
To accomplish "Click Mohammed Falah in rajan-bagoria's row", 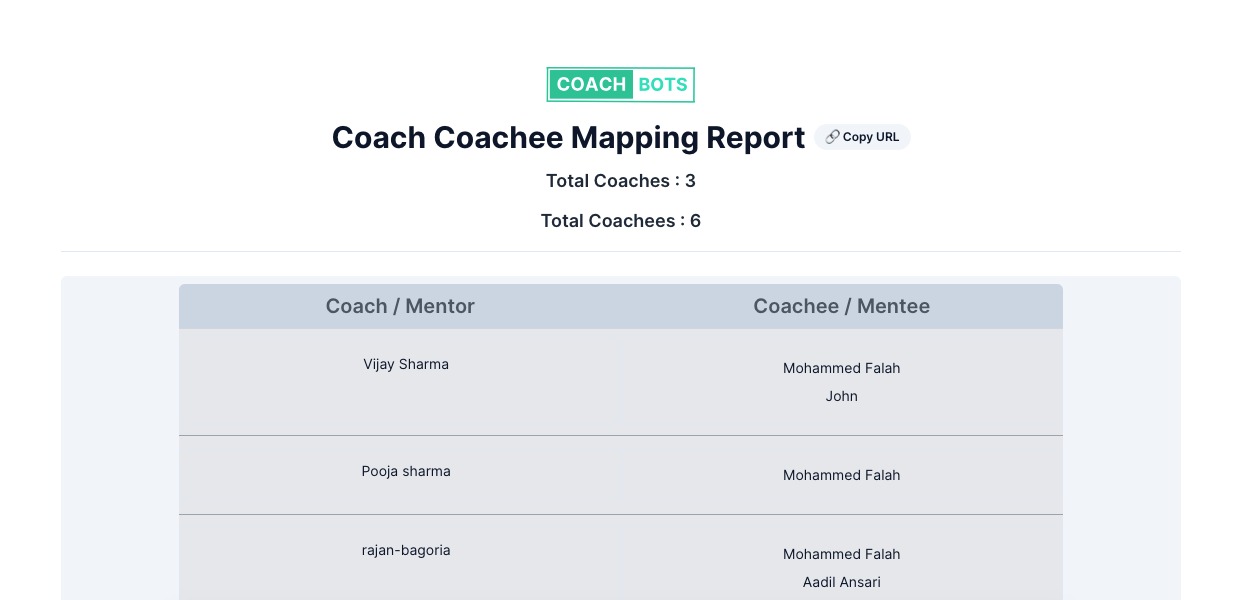I will pos(841,554).
